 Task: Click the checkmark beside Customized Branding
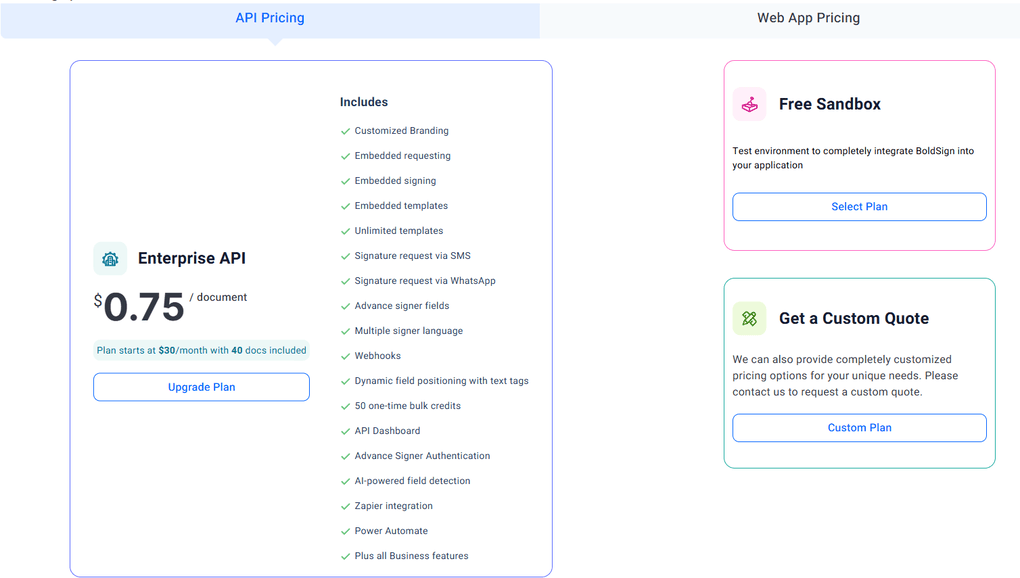point(345,130)
